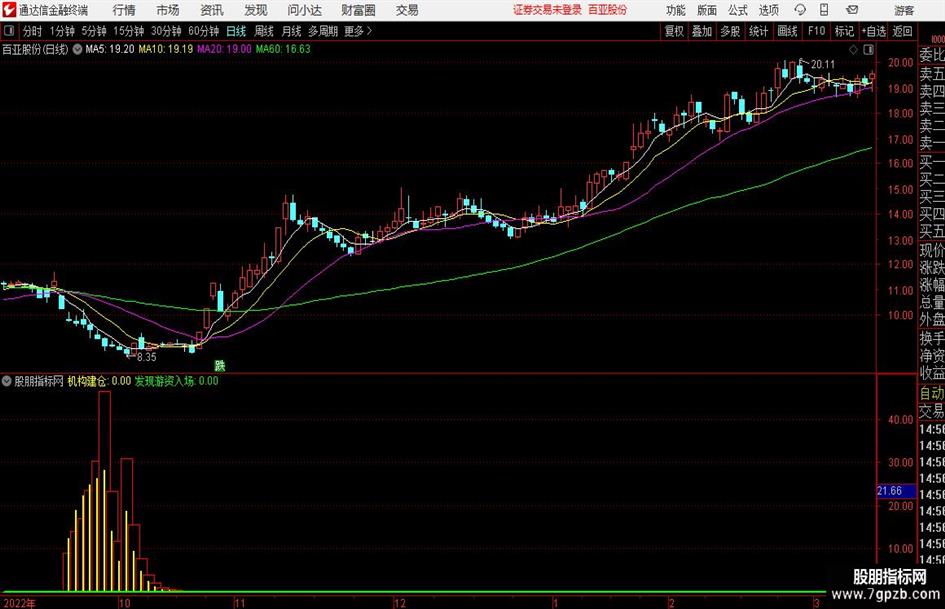Click the 机构建仓: 0.00 indicator label
This screenshot has width=945, height=609.
click(x=99, y=381)
